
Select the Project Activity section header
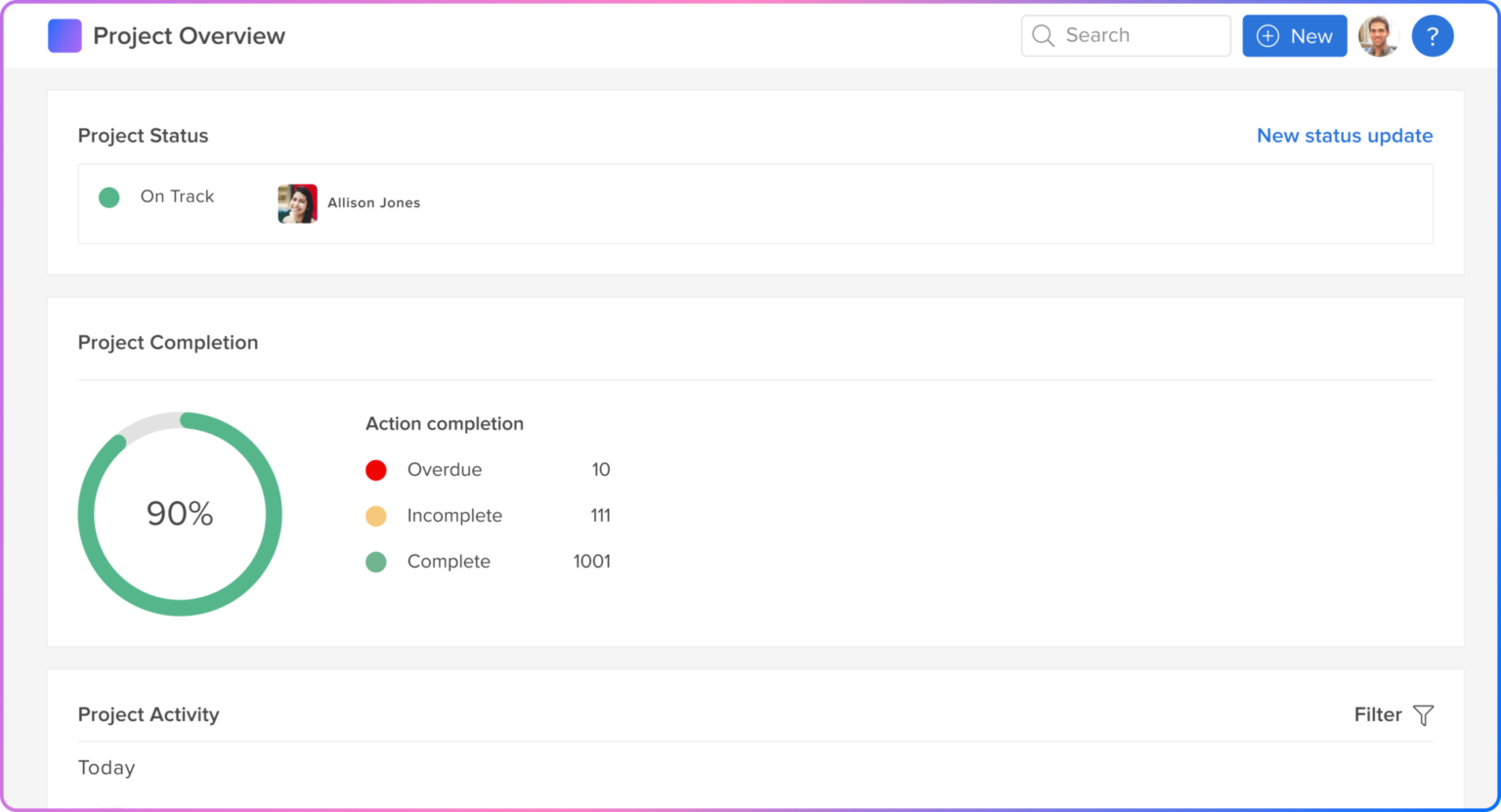(x=149, y=714)
